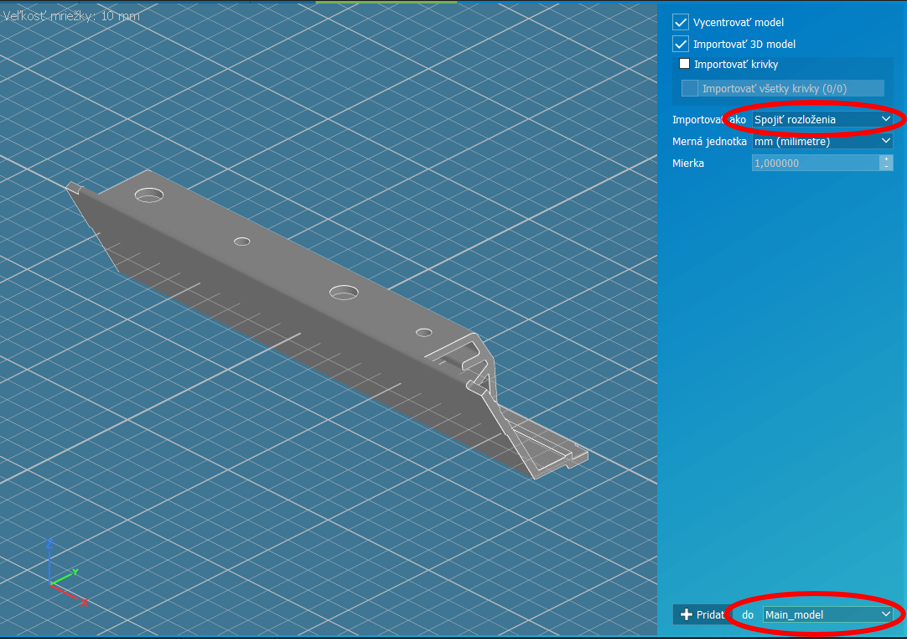Click the Mierka label
Screen dimensions: 907x639
tap(688, 163)
